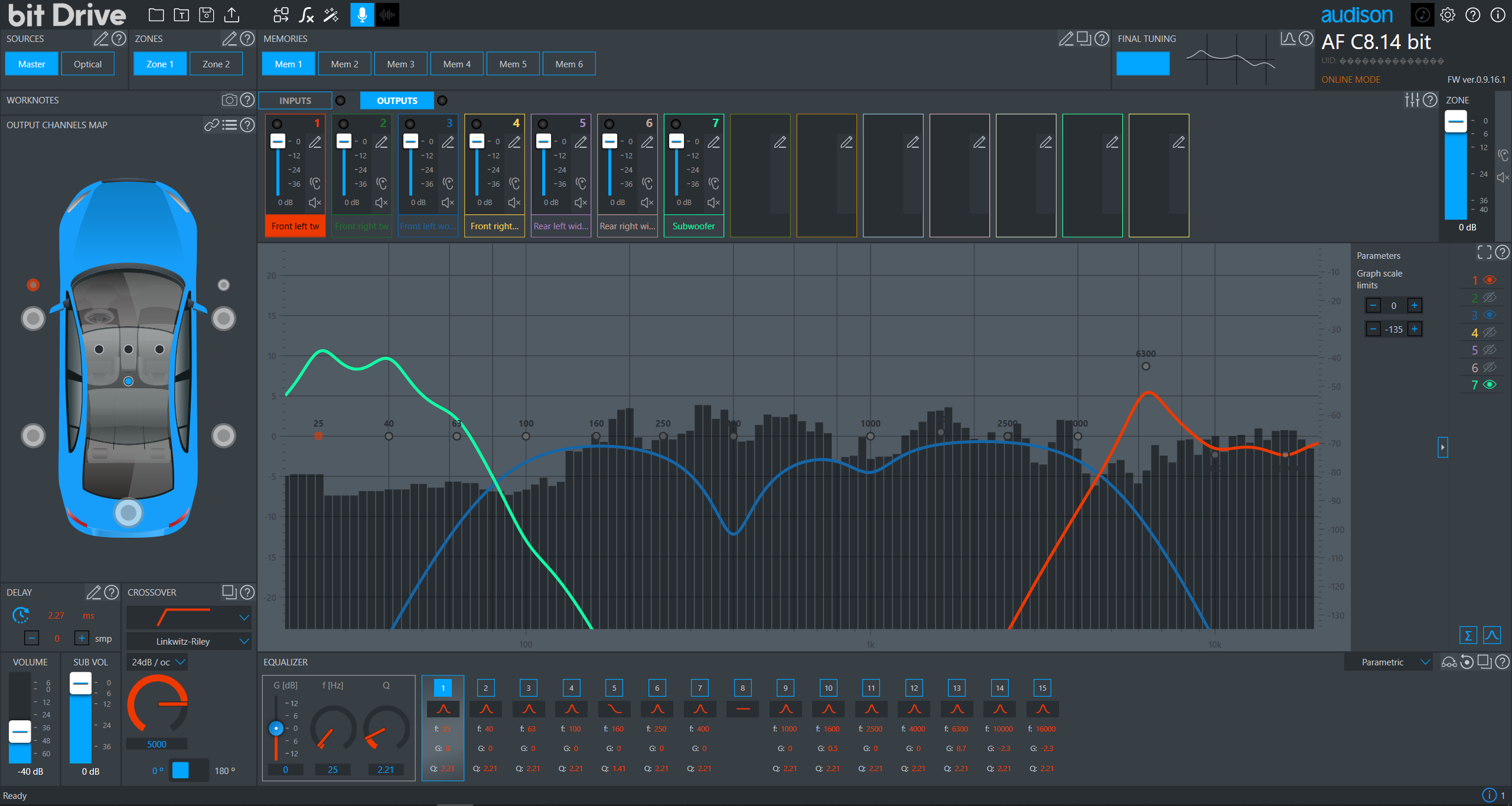Click the blue Final Tuning button
Image resolution: width=1512 pixels, height=806 pixels.
click(x=1143, y=64)
